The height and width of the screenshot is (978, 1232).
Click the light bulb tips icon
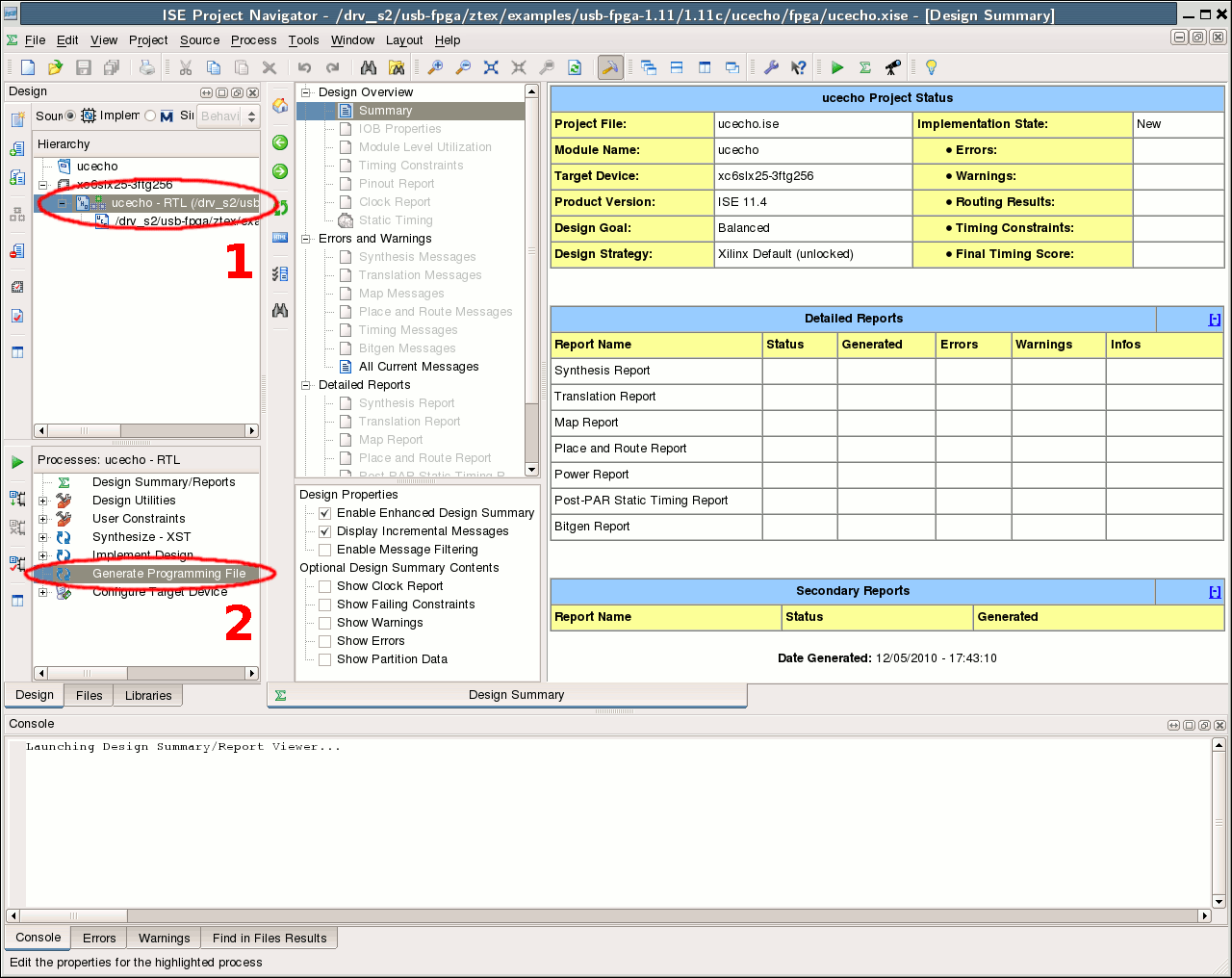[931, 67]
